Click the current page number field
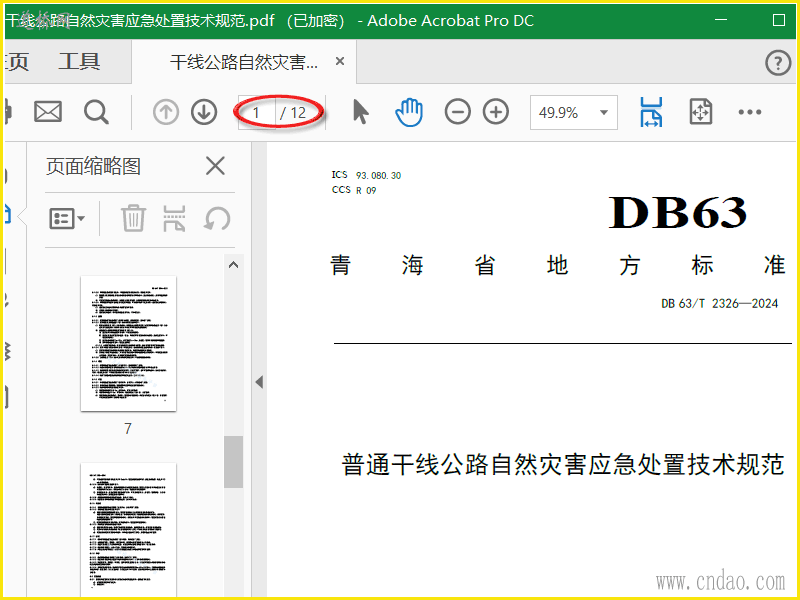 pyautogui.click(x=257, y=112)
